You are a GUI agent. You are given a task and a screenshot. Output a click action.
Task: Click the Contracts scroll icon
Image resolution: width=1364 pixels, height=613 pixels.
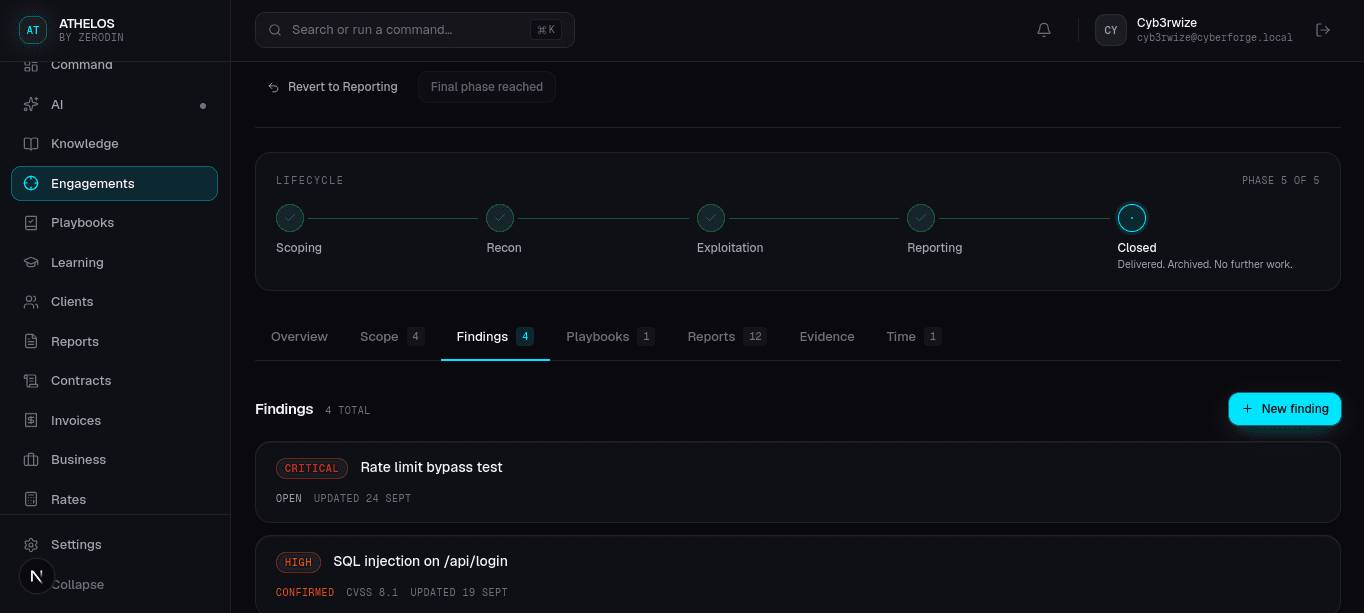tap(31, 381)
